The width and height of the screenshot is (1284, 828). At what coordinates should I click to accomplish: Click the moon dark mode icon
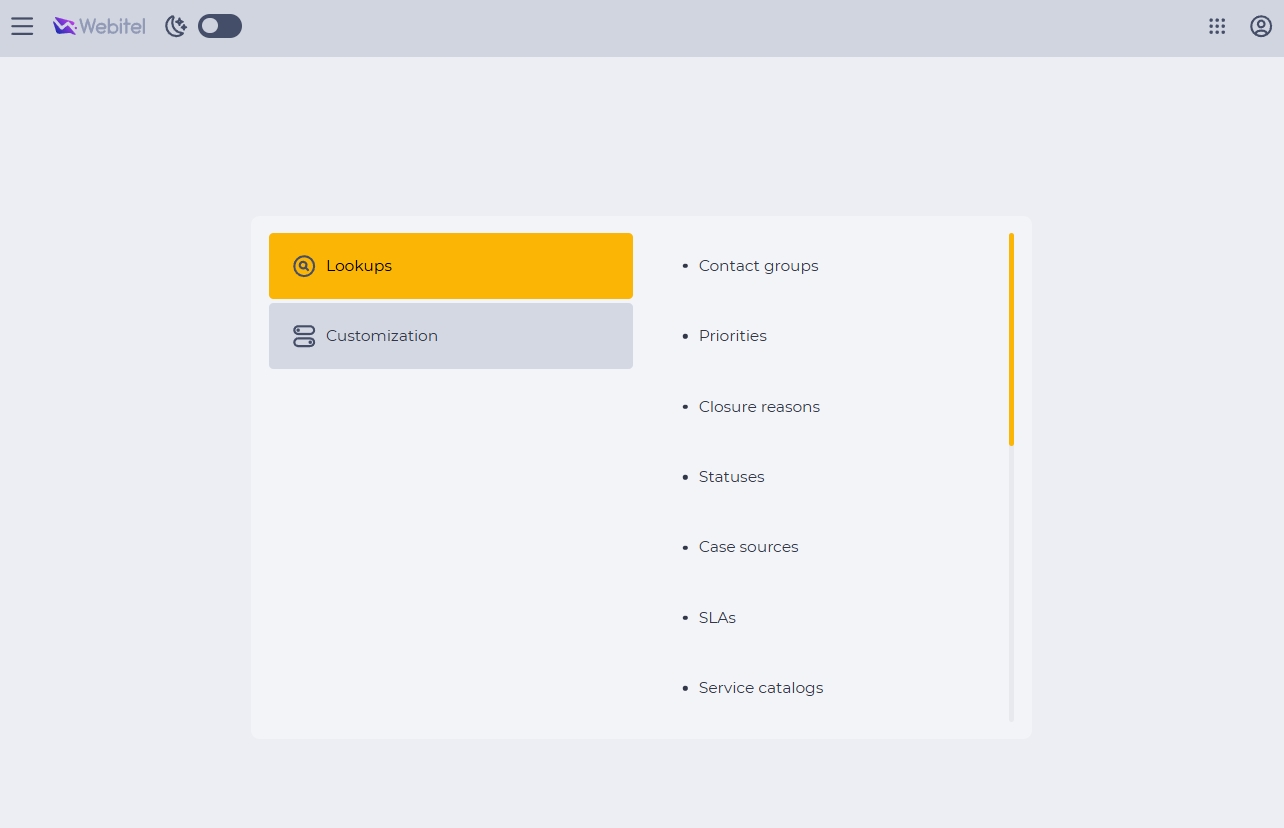pos(176,27)
